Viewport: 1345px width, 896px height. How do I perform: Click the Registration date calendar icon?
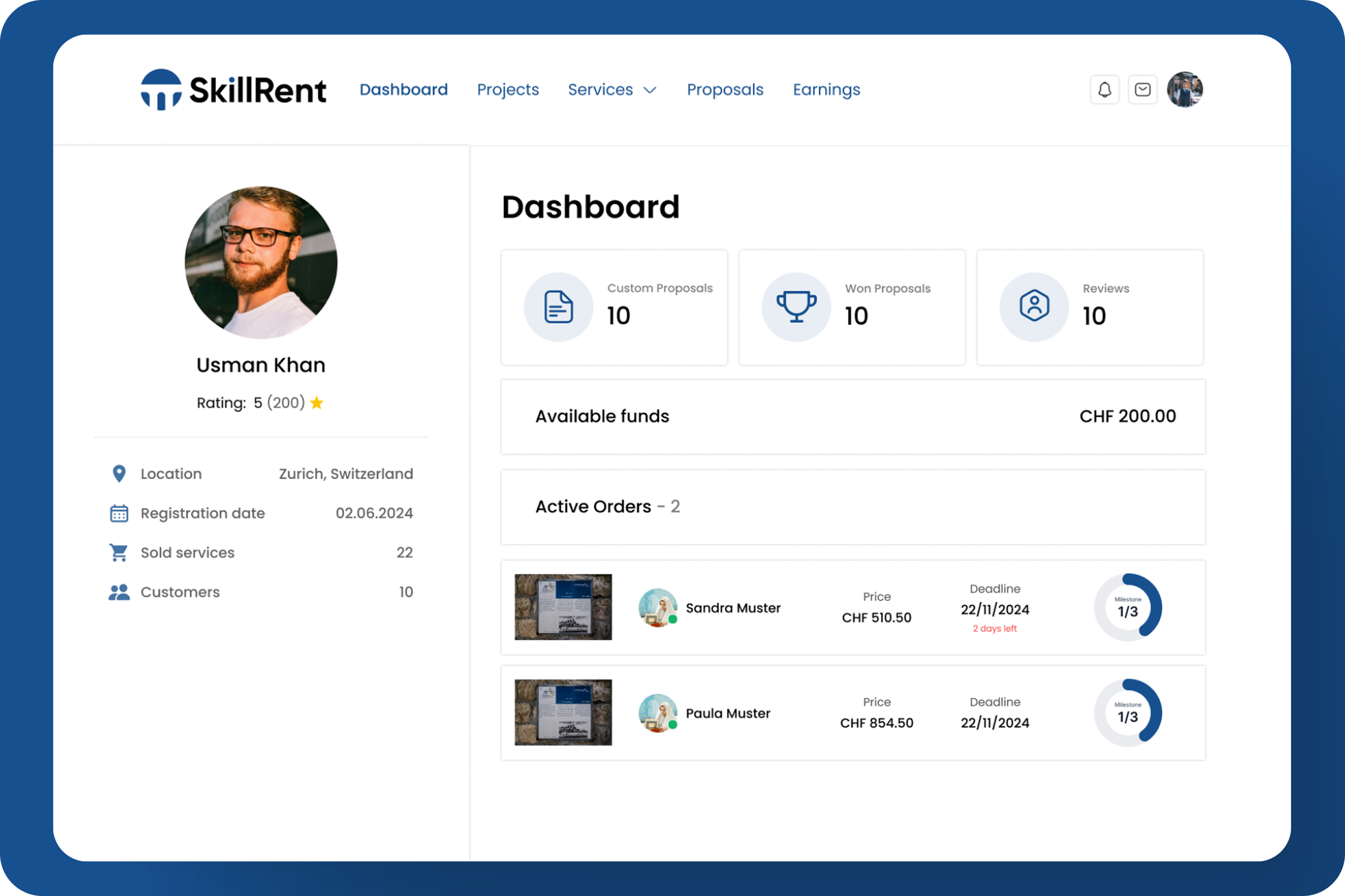(119, 513)
